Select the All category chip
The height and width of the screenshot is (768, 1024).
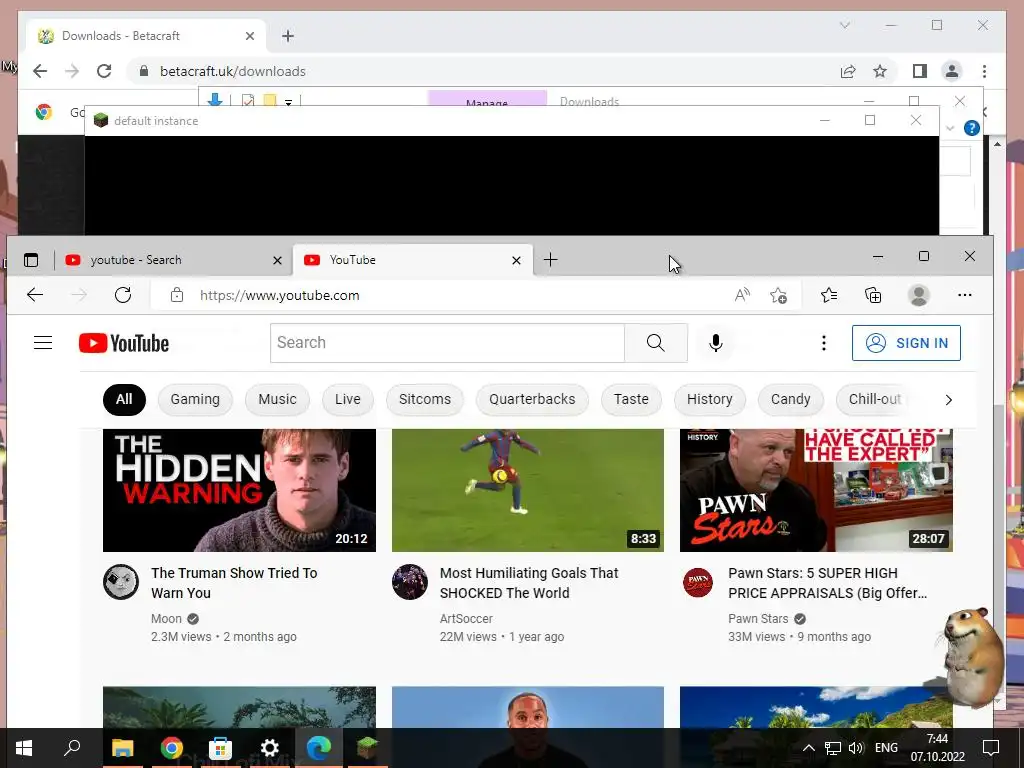click(124, 399)
